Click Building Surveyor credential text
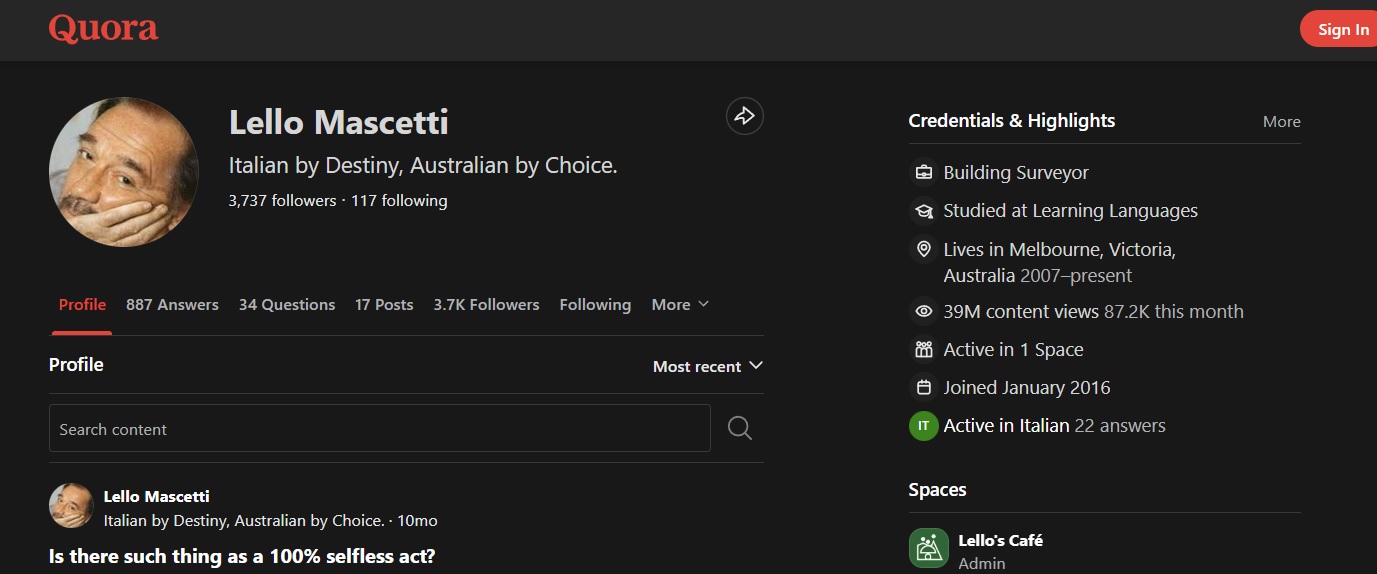 [x=1016, y=173]
